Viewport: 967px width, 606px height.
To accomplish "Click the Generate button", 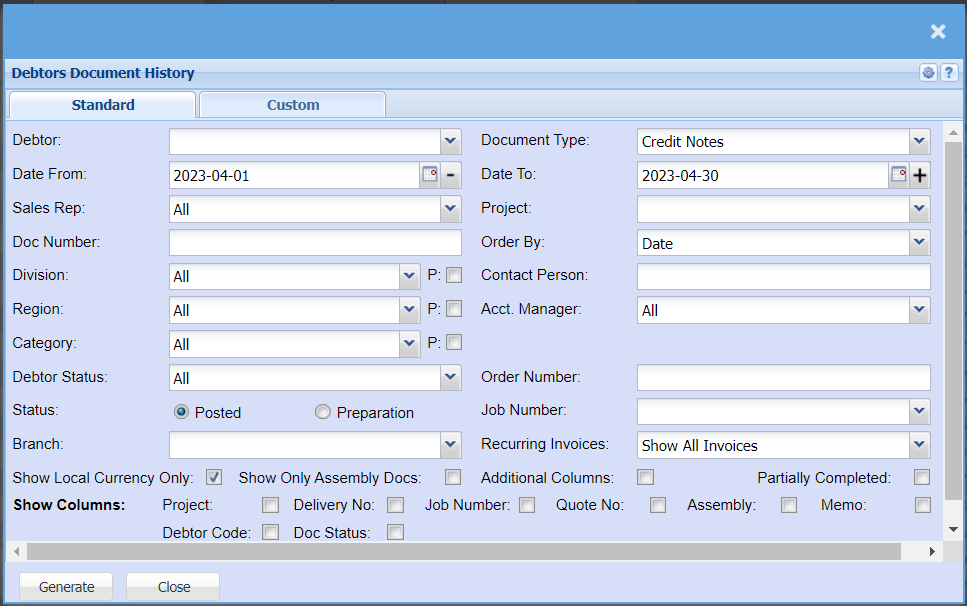I will tap(66, 587).
